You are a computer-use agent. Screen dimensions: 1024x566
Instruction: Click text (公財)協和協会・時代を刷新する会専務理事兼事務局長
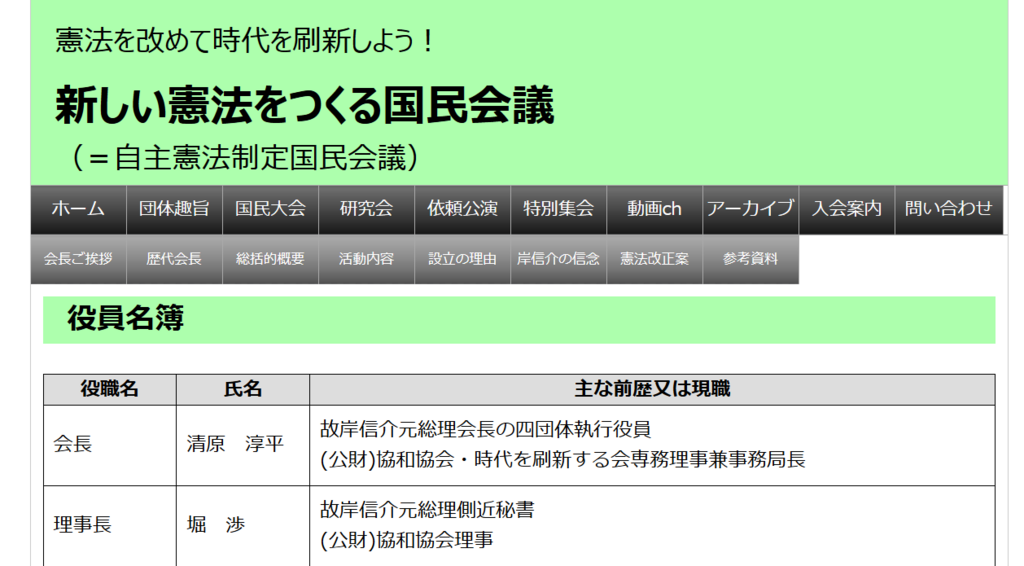point(562,460)
